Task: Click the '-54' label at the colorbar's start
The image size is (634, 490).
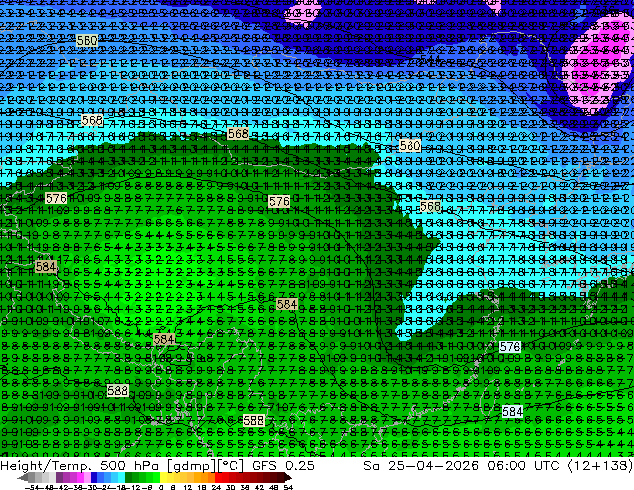Action: [x=32, y=487]
